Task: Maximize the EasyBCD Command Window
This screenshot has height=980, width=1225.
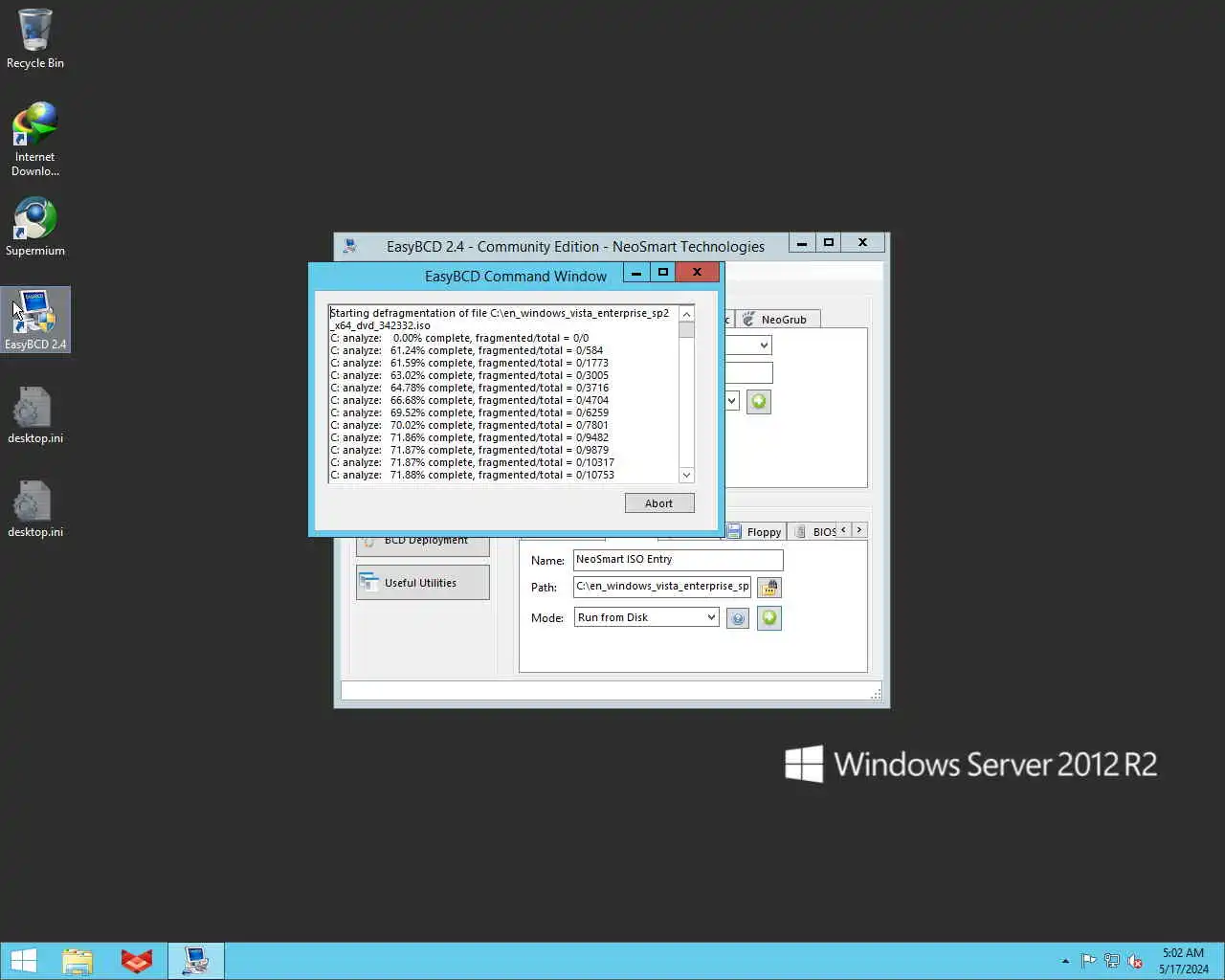Action: tap(662, 273)
